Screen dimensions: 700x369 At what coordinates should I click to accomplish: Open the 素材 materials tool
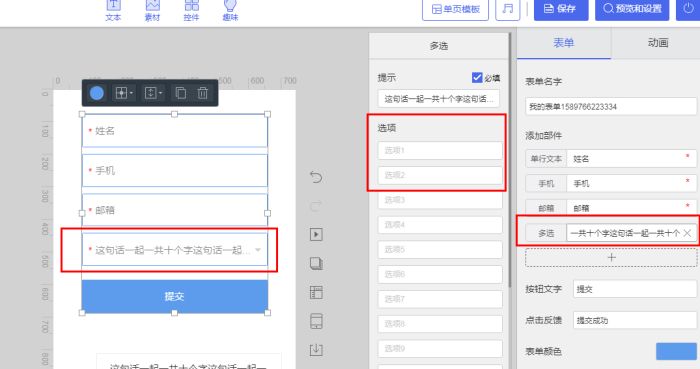click(152, 11)
